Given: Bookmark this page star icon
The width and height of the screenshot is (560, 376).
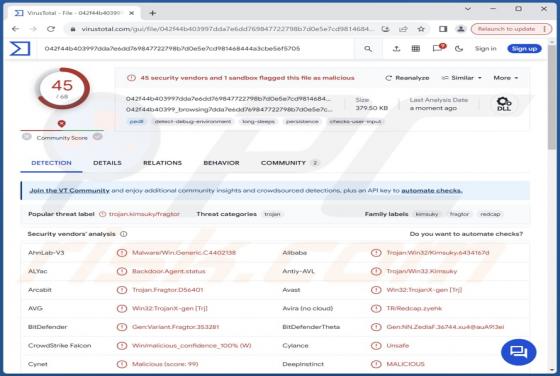Looking at the screenshot, I should [421, 29].
